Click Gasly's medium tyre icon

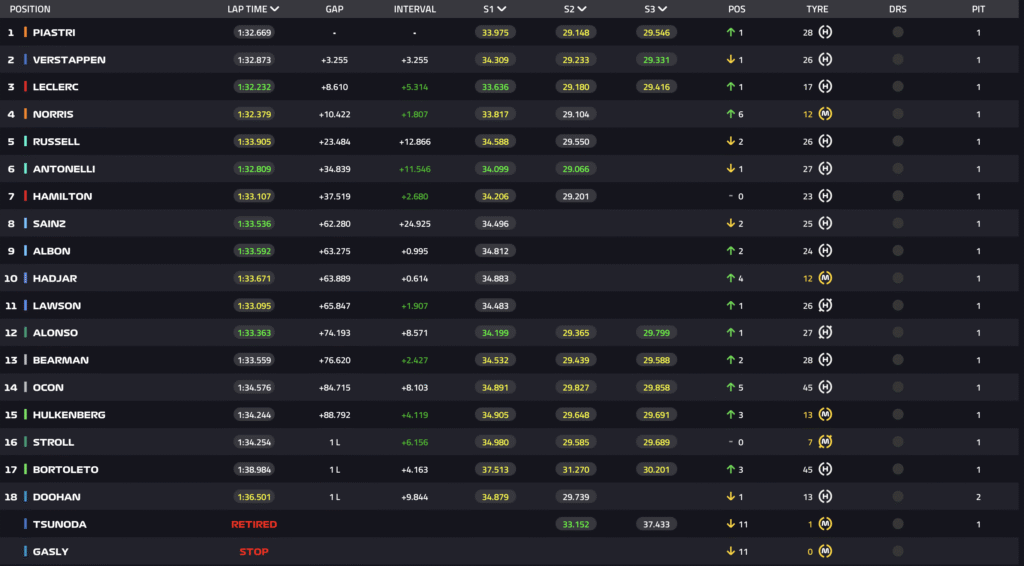(x=825, y=552)
